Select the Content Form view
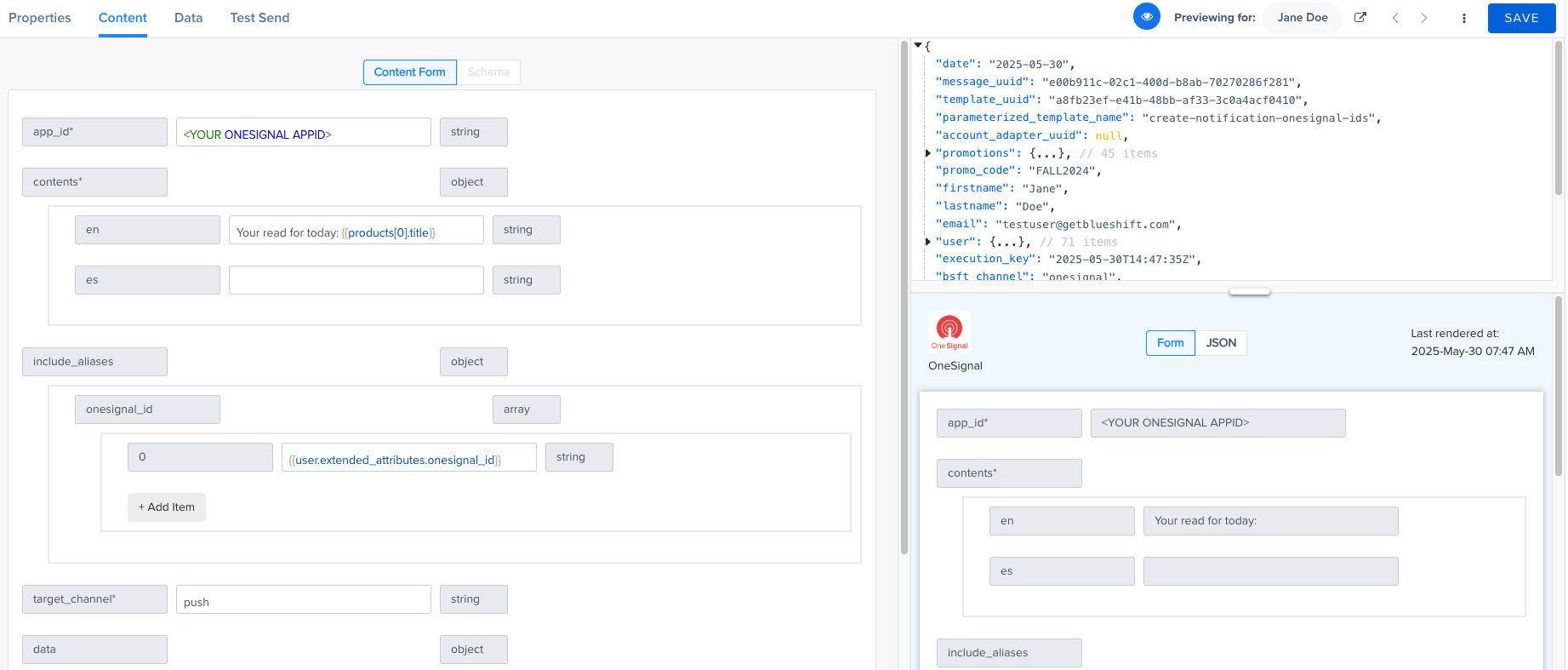 tap(410, 72)
